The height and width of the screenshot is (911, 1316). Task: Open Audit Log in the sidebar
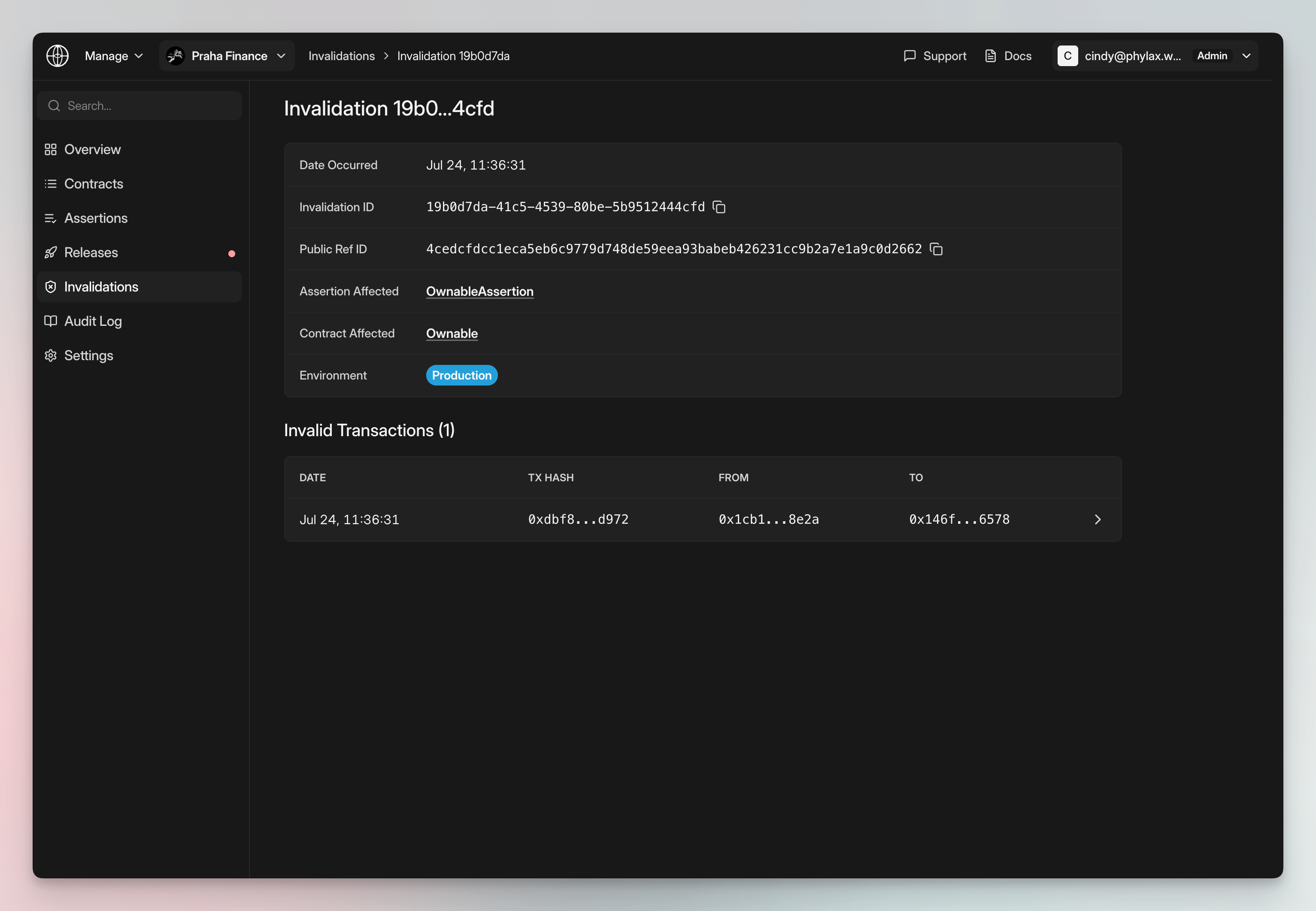tap(139, 321)
